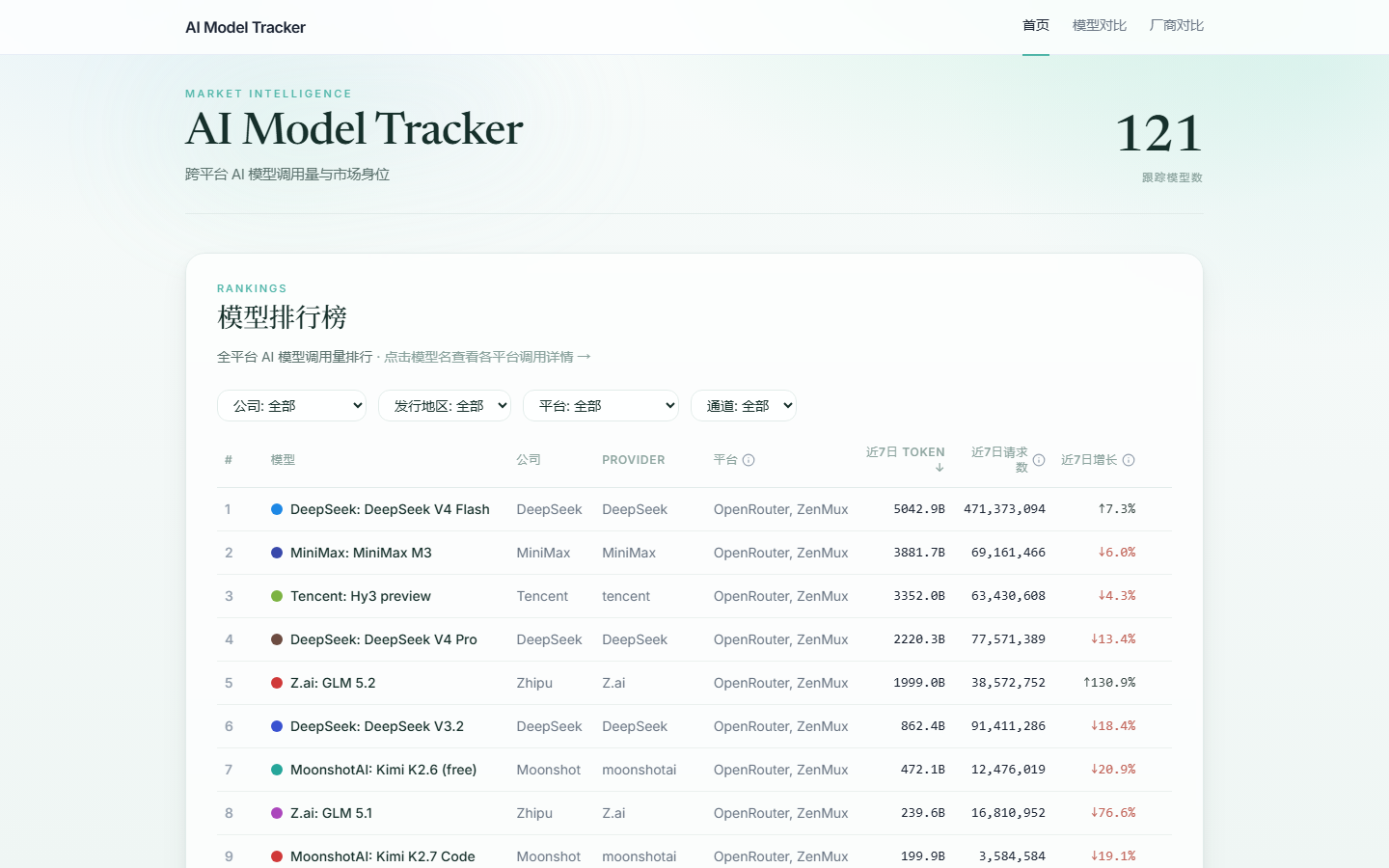Open the 公司: 全部 dropdown filter
The height and width of the screenshot is (868, 1389).
pos(291,406)
